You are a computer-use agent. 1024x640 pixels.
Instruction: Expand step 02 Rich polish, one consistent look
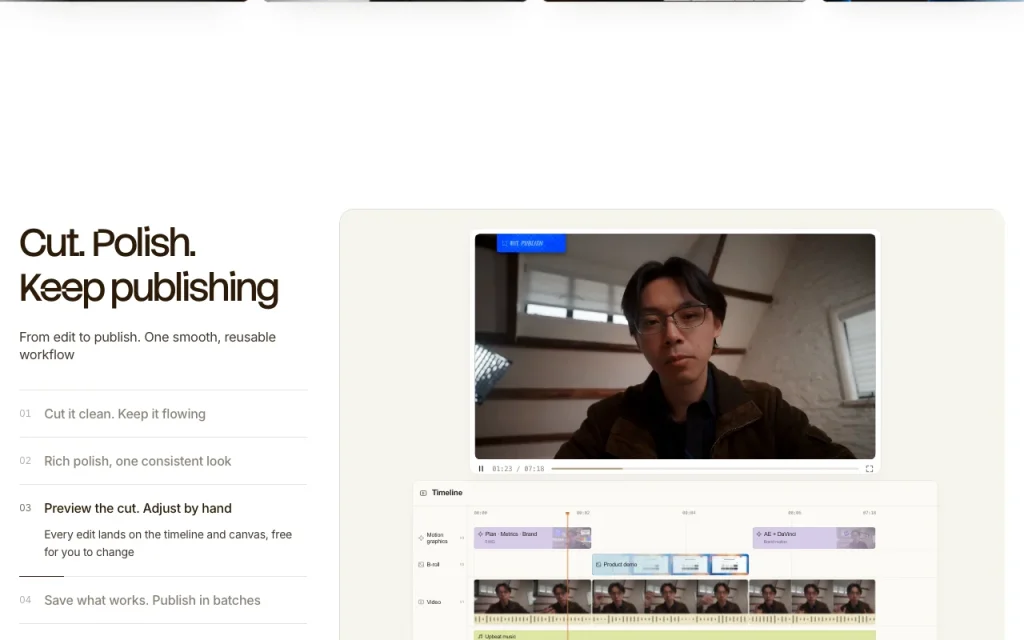[x=163, y=461]
